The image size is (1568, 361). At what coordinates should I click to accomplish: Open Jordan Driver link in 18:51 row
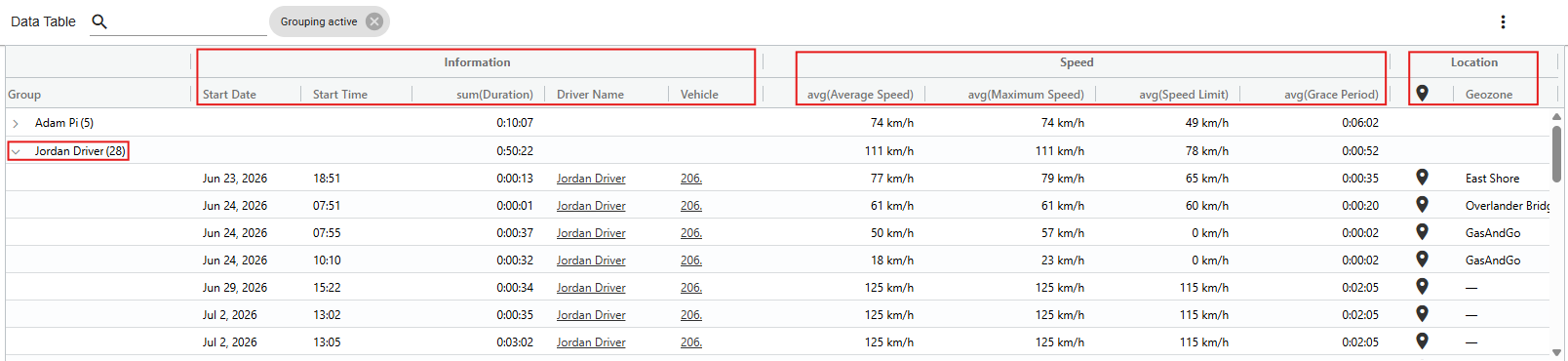tap(591, 179)
